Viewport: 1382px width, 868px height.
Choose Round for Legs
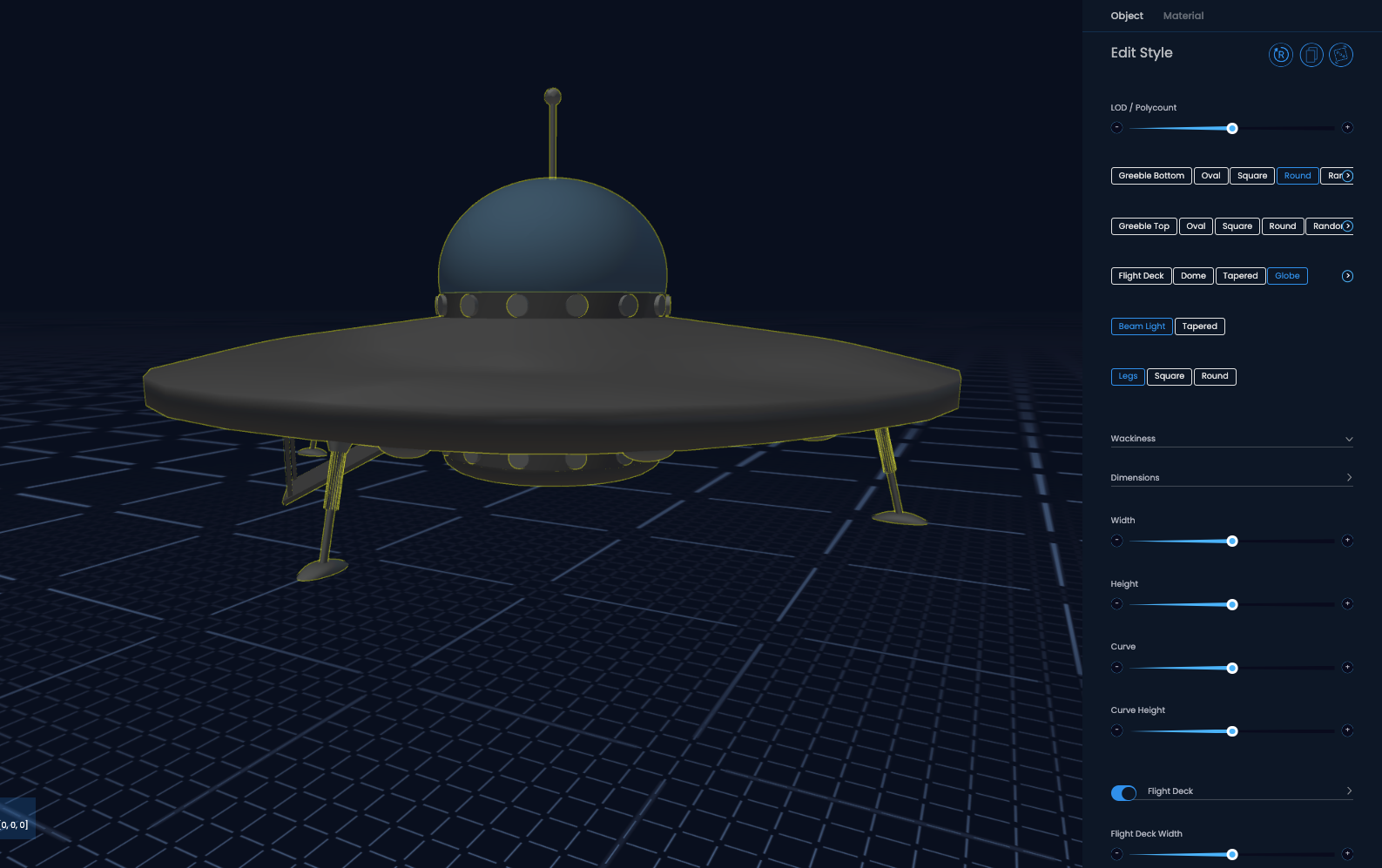1215,377
